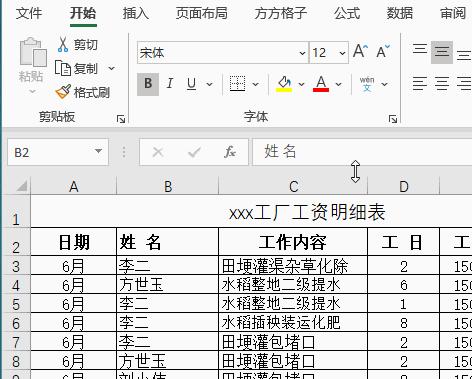Screen dimensions: 472x379
Task: Select column D header
Action: pyautogui.click(x=403, y=186)
